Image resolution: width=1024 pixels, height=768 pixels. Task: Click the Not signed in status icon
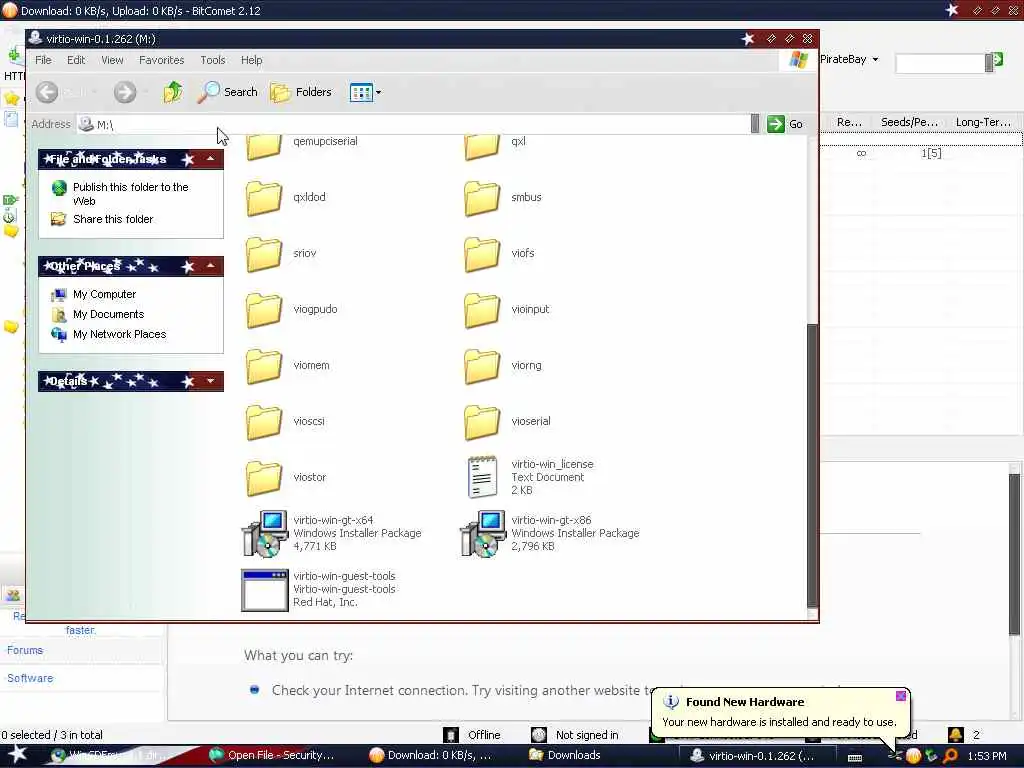[x=539, y=735]
